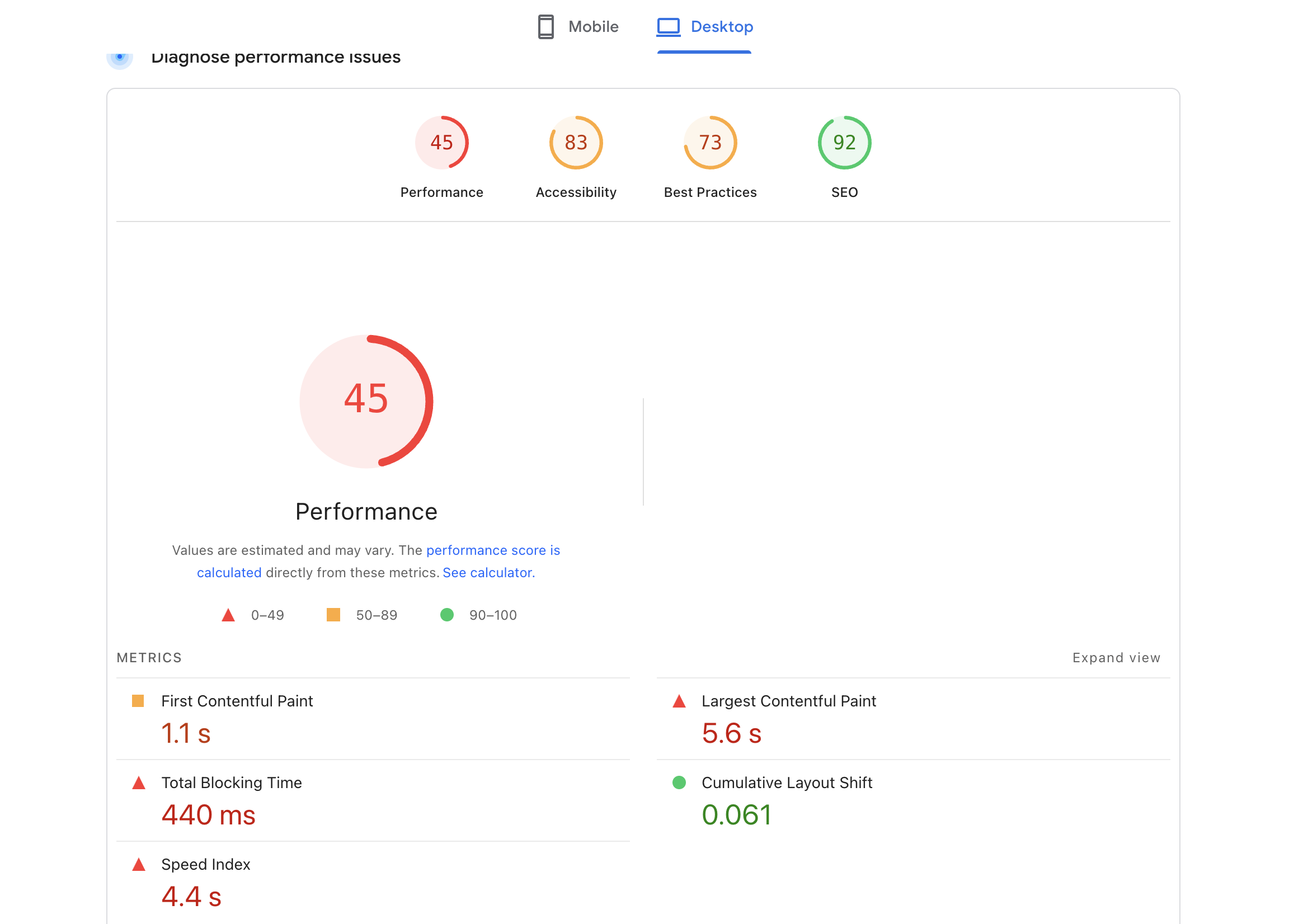Image resolution: width=1289 pixels, height=924 pixels.
Task: Click the blue Diagnose performance issues icon
Action: tap(119, 59)
